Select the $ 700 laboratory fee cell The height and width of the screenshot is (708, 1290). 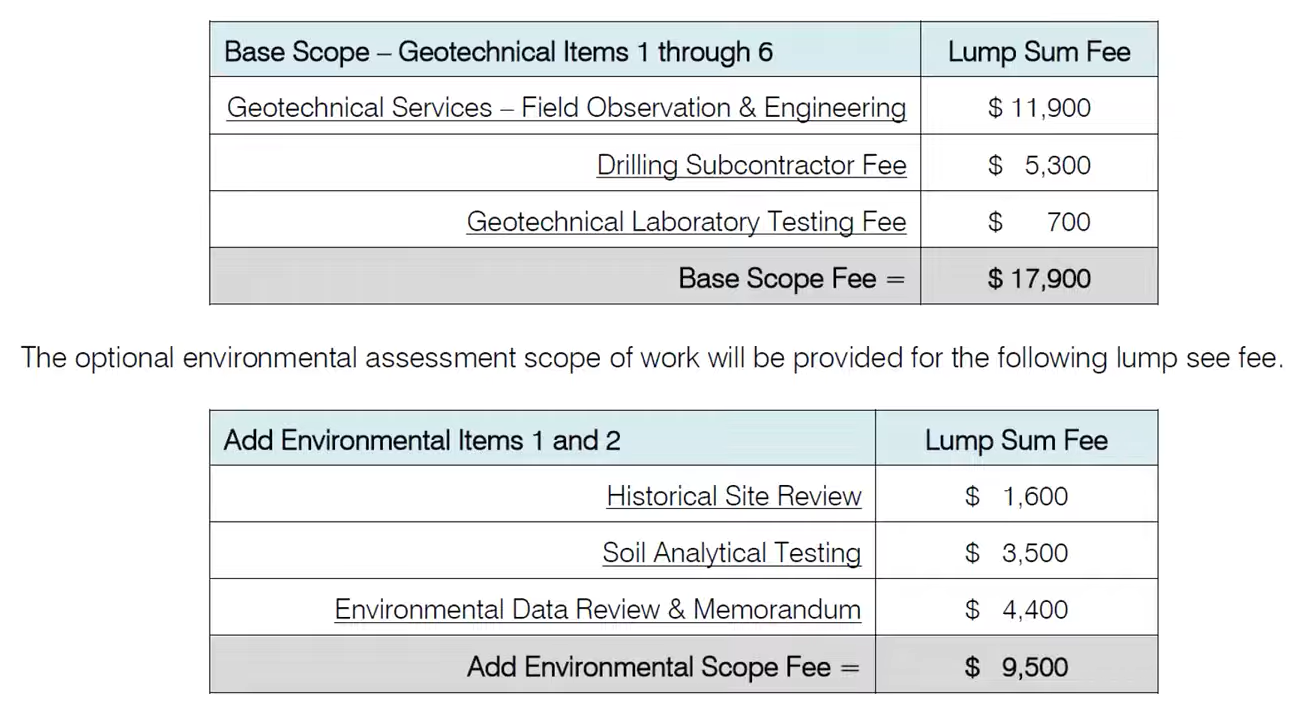pyautogui.click(x=1039, y=220)
